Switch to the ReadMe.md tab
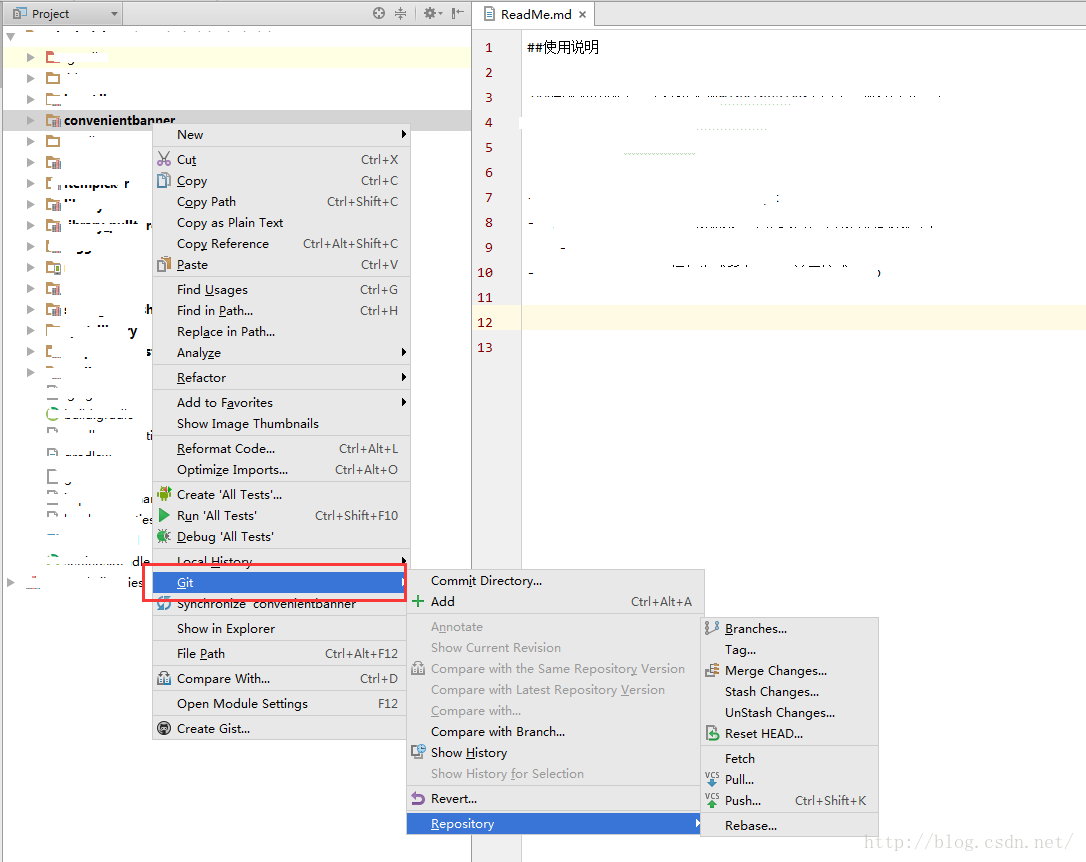The image size is (1086, 862). [536, 15]
